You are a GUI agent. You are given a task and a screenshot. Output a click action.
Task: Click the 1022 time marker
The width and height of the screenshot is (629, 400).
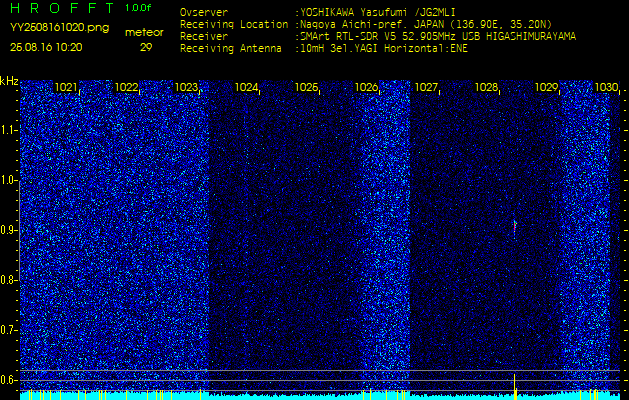(126, 87)
